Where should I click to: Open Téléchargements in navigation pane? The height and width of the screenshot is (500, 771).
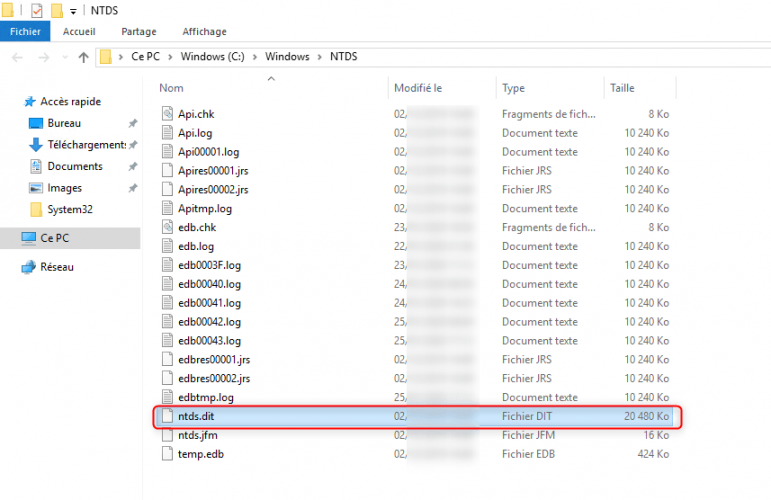(87, 145)
